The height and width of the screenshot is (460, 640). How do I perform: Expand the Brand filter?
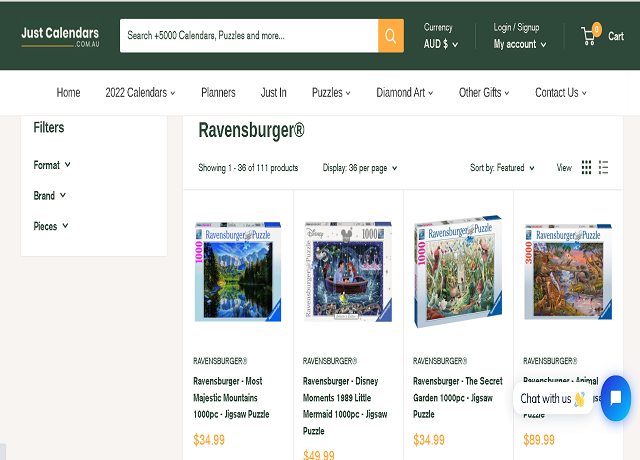50,196
